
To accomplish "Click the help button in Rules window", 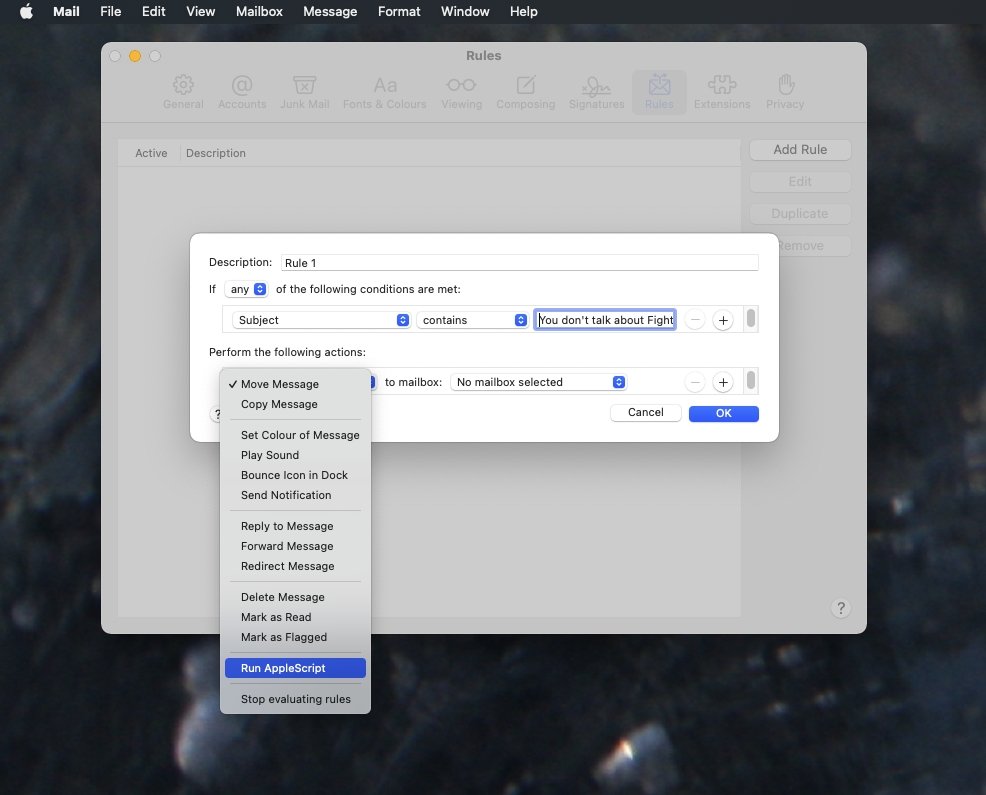I will coord(841,608).
